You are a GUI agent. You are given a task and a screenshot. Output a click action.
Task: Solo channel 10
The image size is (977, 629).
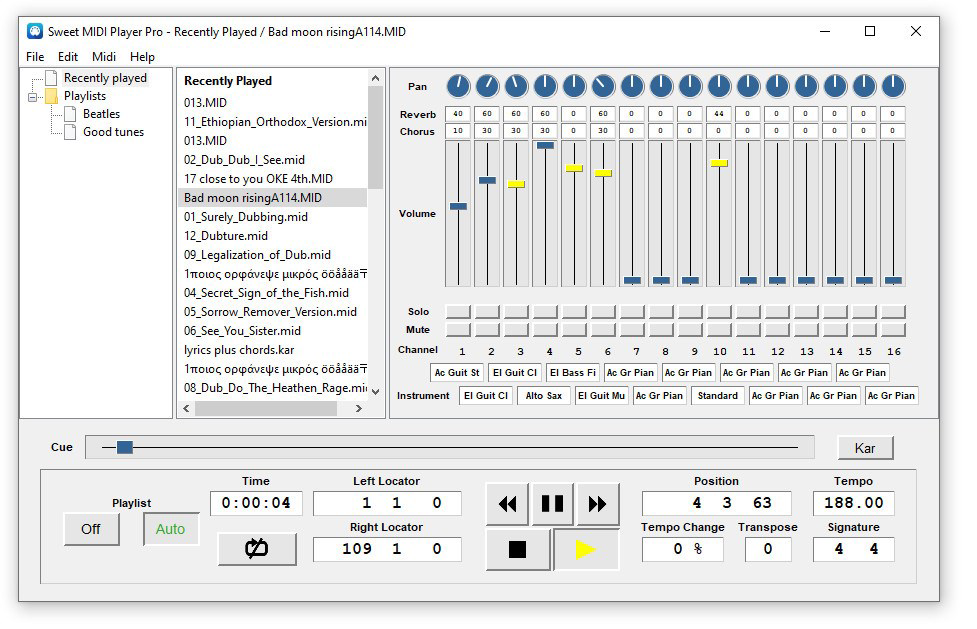[719, 311]
